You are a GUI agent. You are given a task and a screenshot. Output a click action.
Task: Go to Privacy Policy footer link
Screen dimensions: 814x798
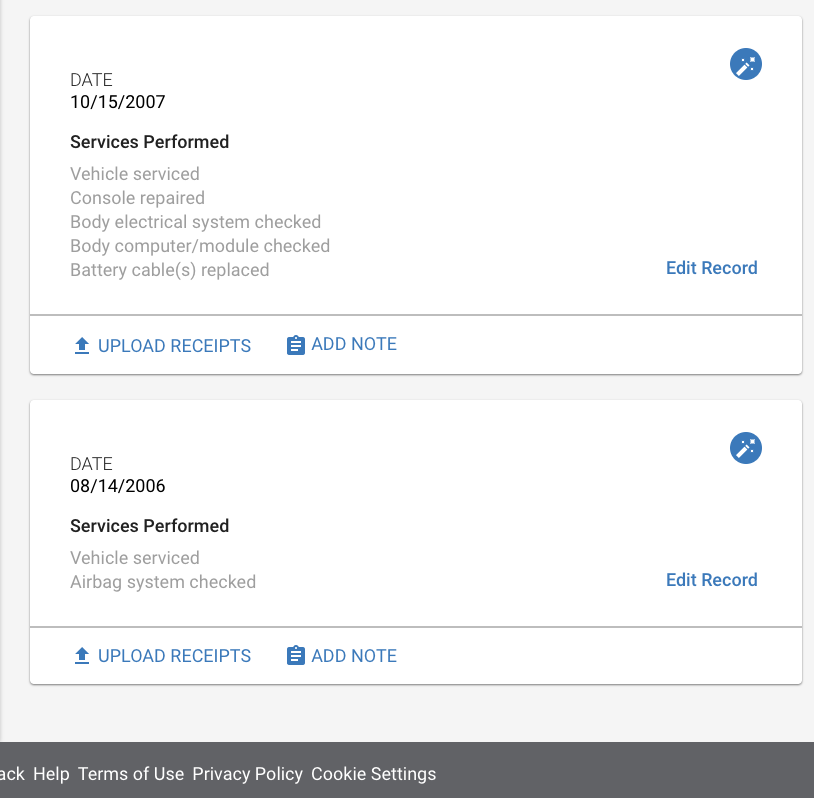[248, 774]
